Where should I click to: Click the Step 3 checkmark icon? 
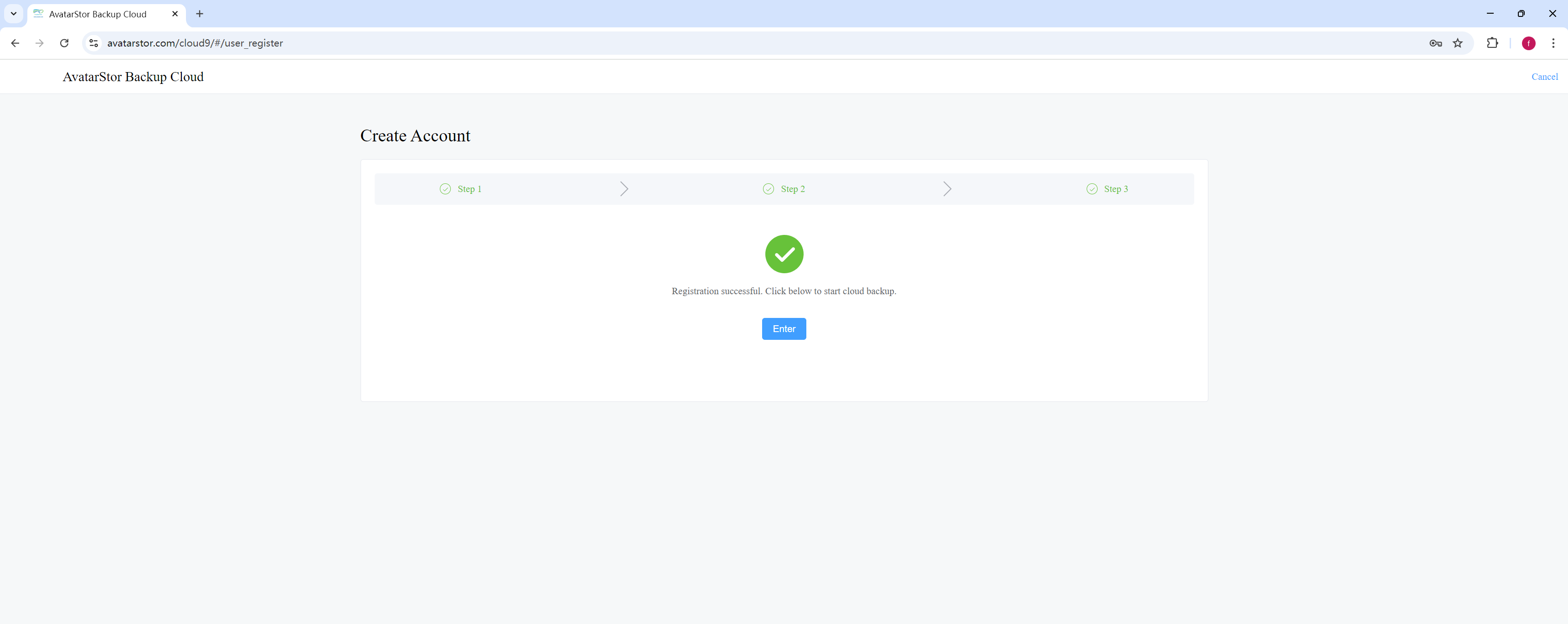(x=1092, y=189)
